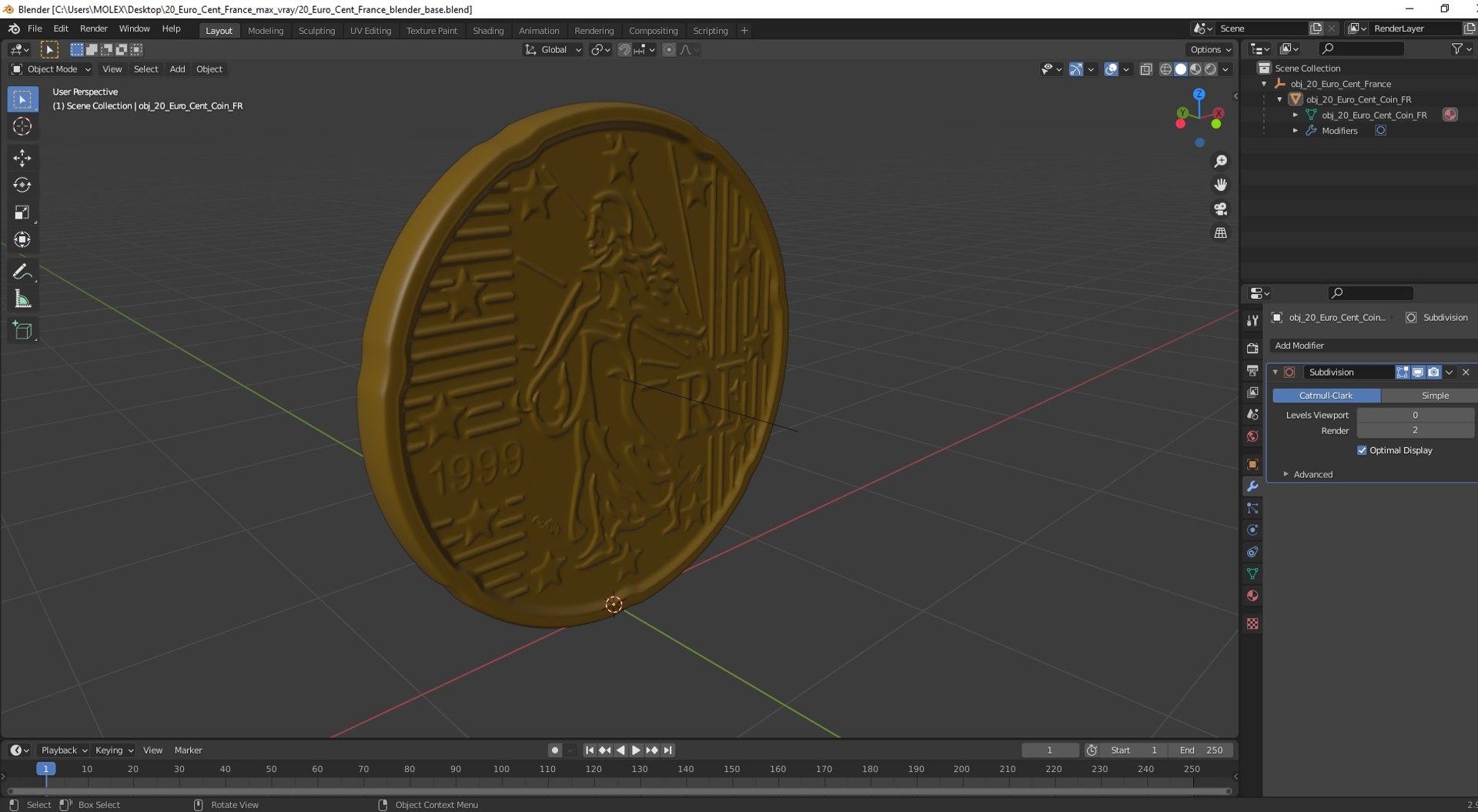Remove the Subdivision modifier
The image size is (1478, 812).
1466,373
